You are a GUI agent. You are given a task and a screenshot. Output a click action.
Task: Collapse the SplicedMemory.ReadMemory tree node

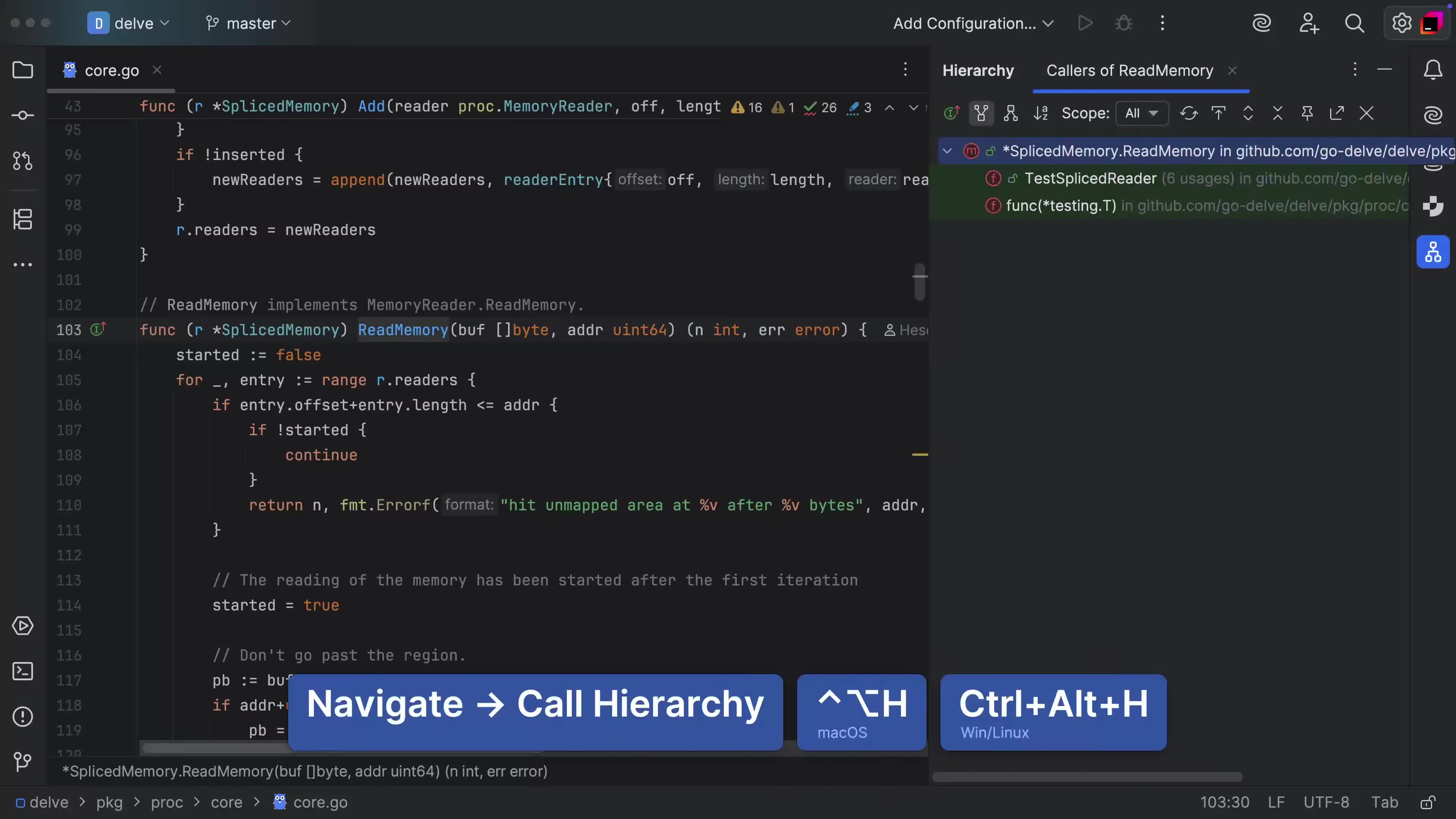pyautogui.click(x=947, y=151)
